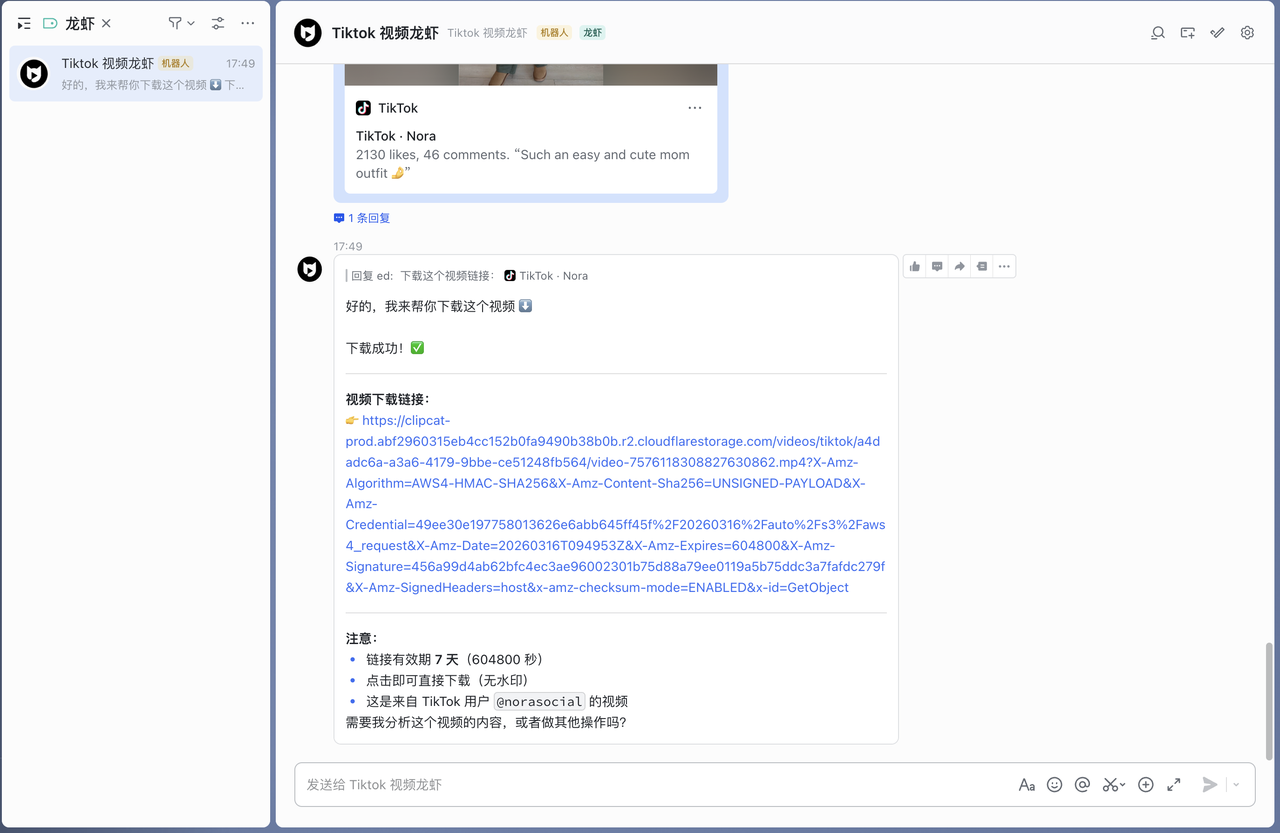This screenshot has width=1280, height=833.
Task: Open more actions on the message
Action: click(1004, 266)
